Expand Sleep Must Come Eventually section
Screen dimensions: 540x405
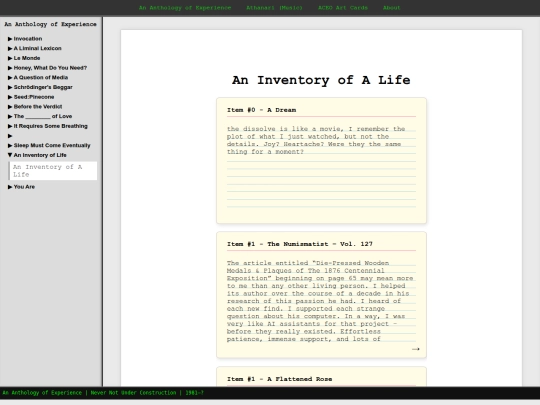click(x=49, y=145)
